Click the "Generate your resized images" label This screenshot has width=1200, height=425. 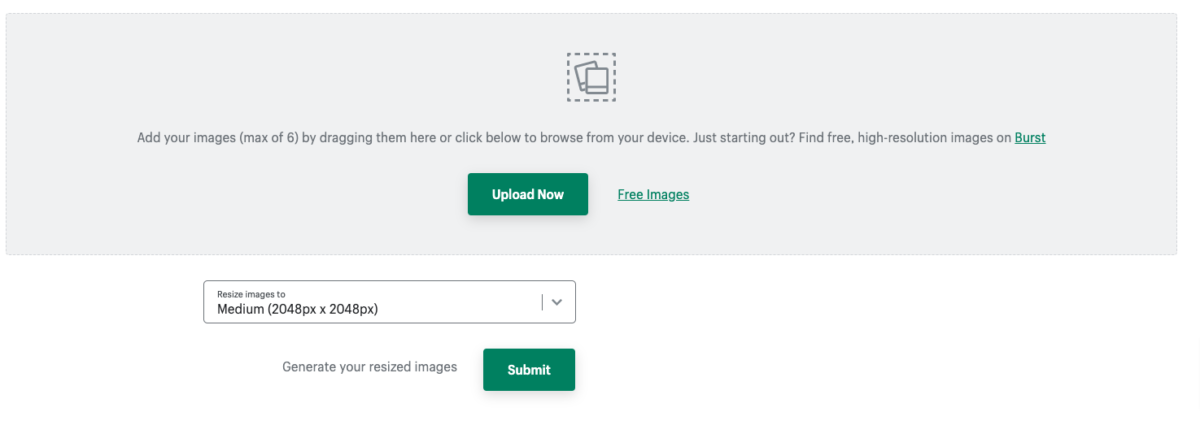(369, 367)
